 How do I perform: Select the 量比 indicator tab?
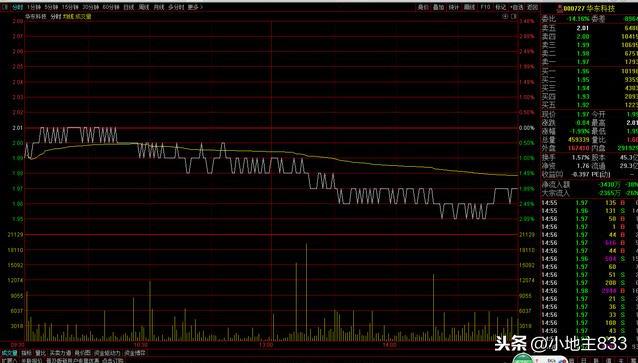coord(40,353)
